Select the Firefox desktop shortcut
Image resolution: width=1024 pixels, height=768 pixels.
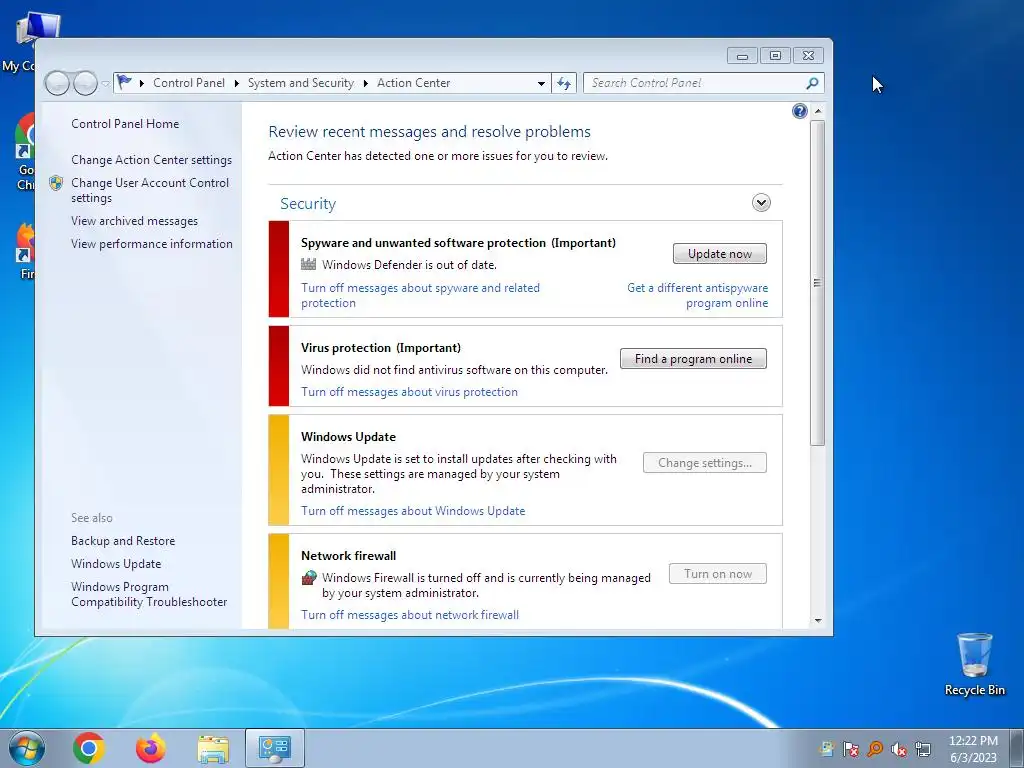(25, 252)
